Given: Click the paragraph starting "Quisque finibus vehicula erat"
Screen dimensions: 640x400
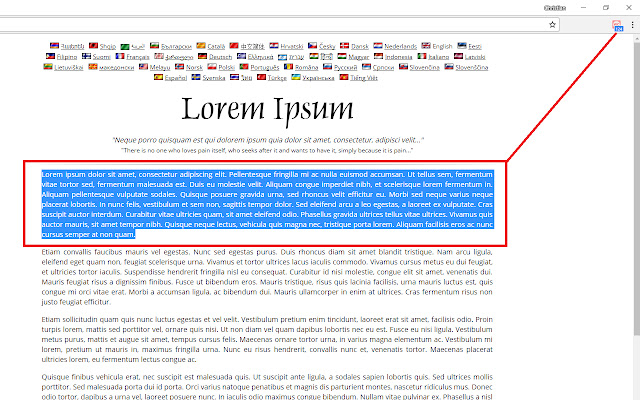Looking at the screenshot, I should coord(267,387).
